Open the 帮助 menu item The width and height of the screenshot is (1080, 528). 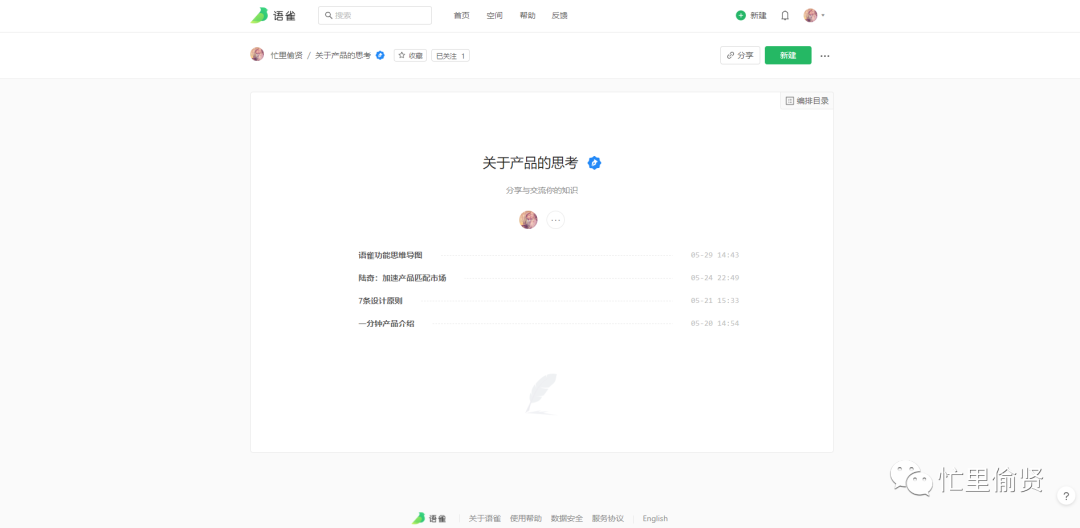pos(528,15)
